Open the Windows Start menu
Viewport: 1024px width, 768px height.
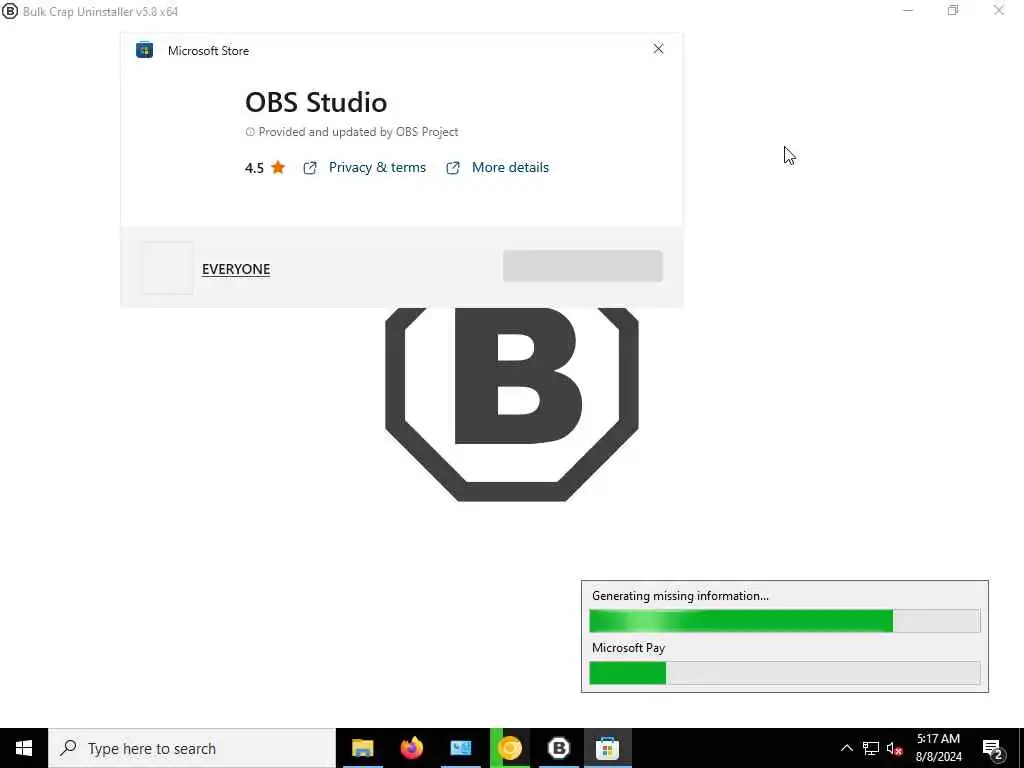24,748
